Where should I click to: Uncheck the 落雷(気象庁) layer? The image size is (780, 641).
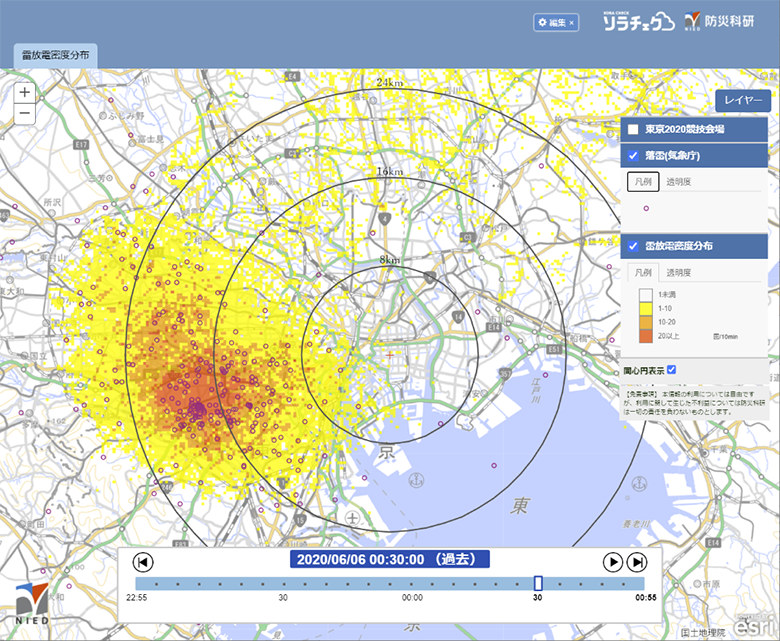633,155
